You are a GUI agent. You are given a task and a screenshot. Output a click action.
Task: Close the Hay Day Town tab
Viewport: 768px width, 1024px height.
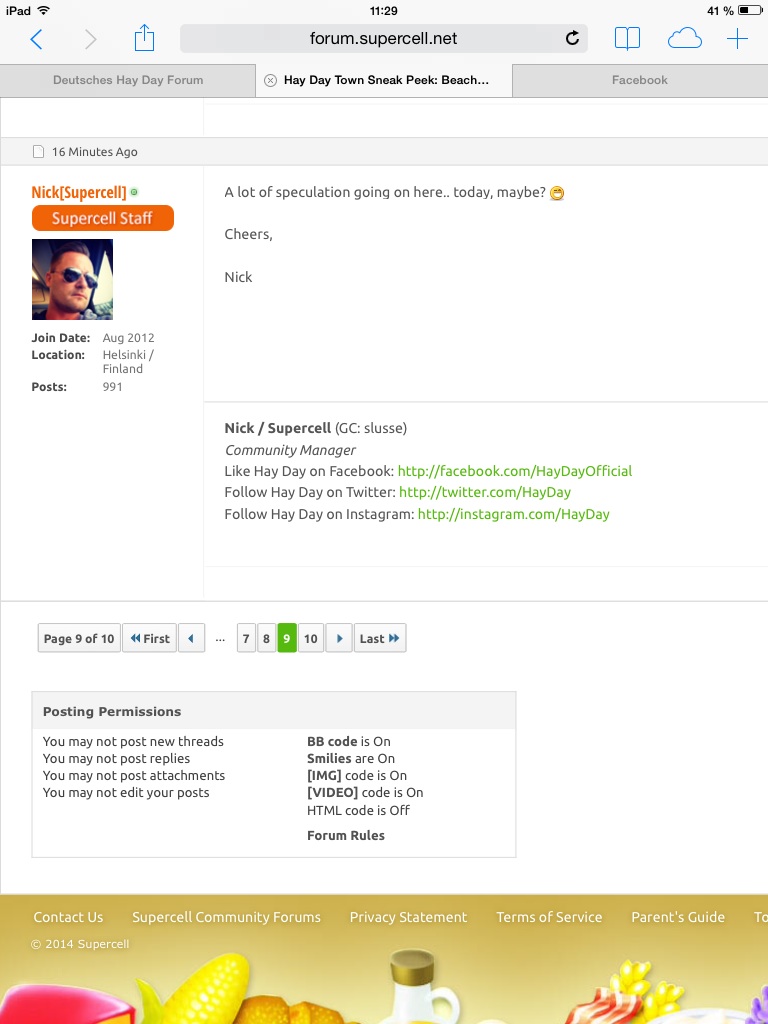[x=270, y=80]
